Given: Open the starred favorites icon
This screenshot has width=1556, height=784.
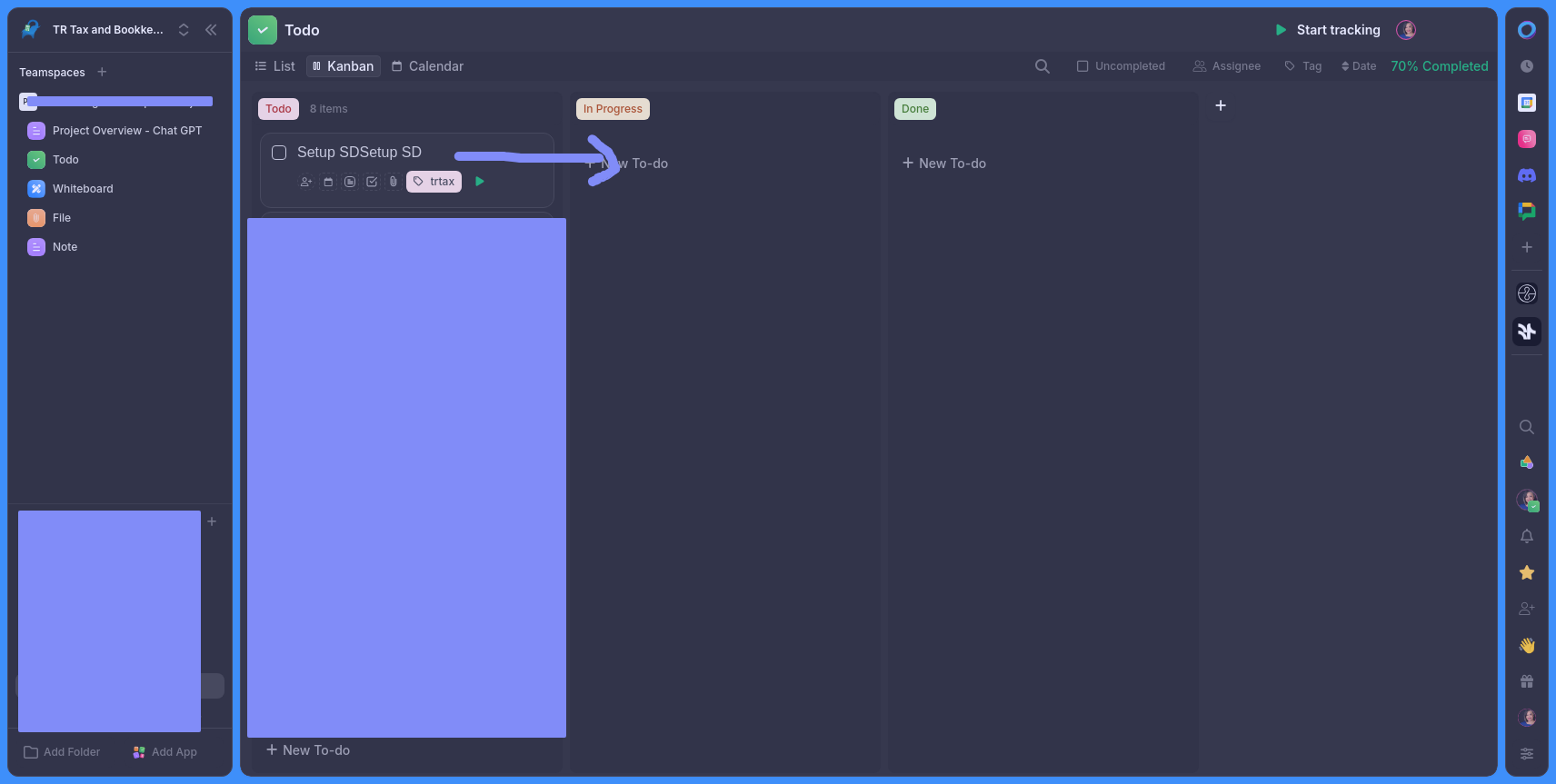Looking at the screenshot, I should (1527, 572).
